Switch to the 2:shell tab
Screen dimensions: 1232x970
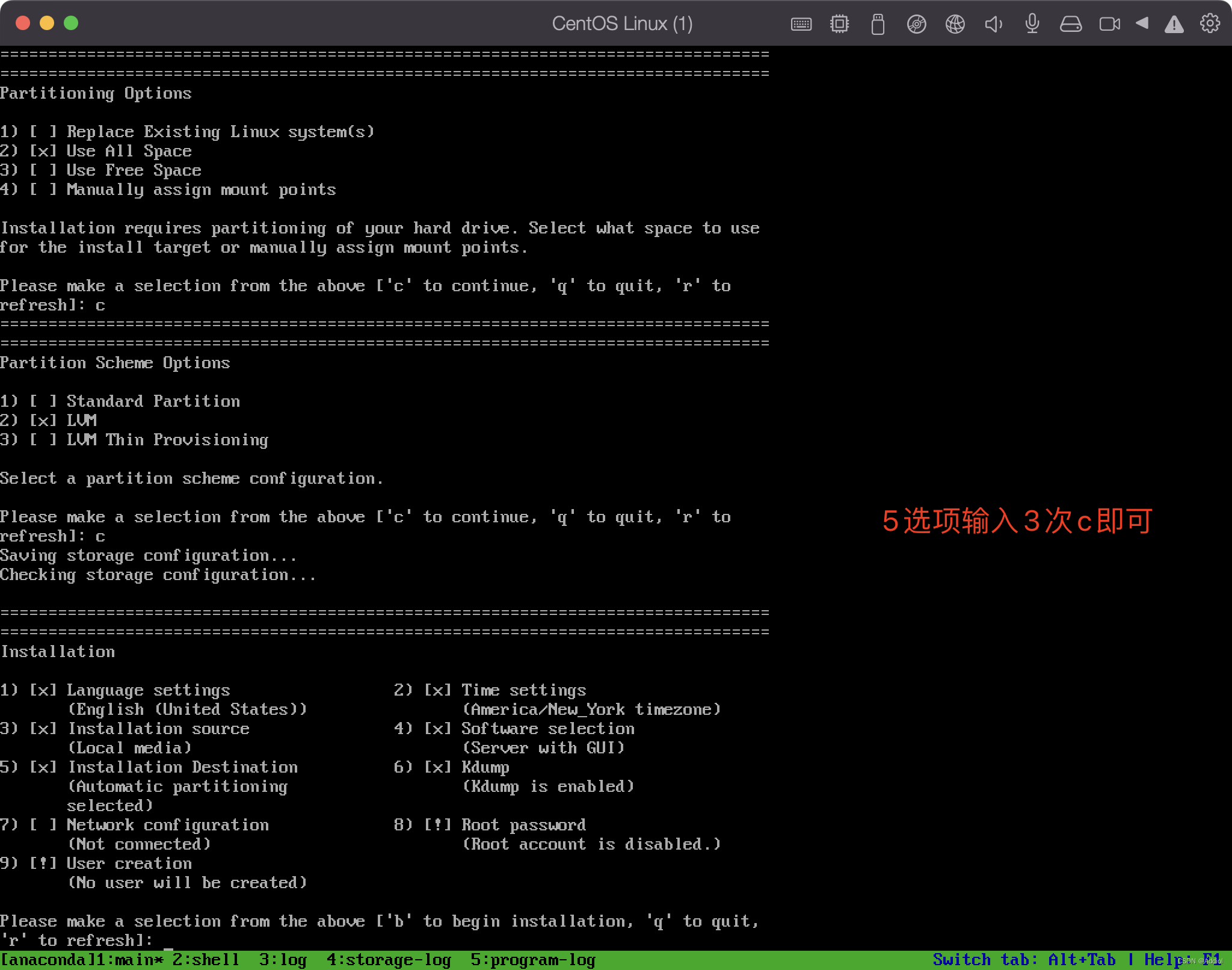tap(206, 959)
